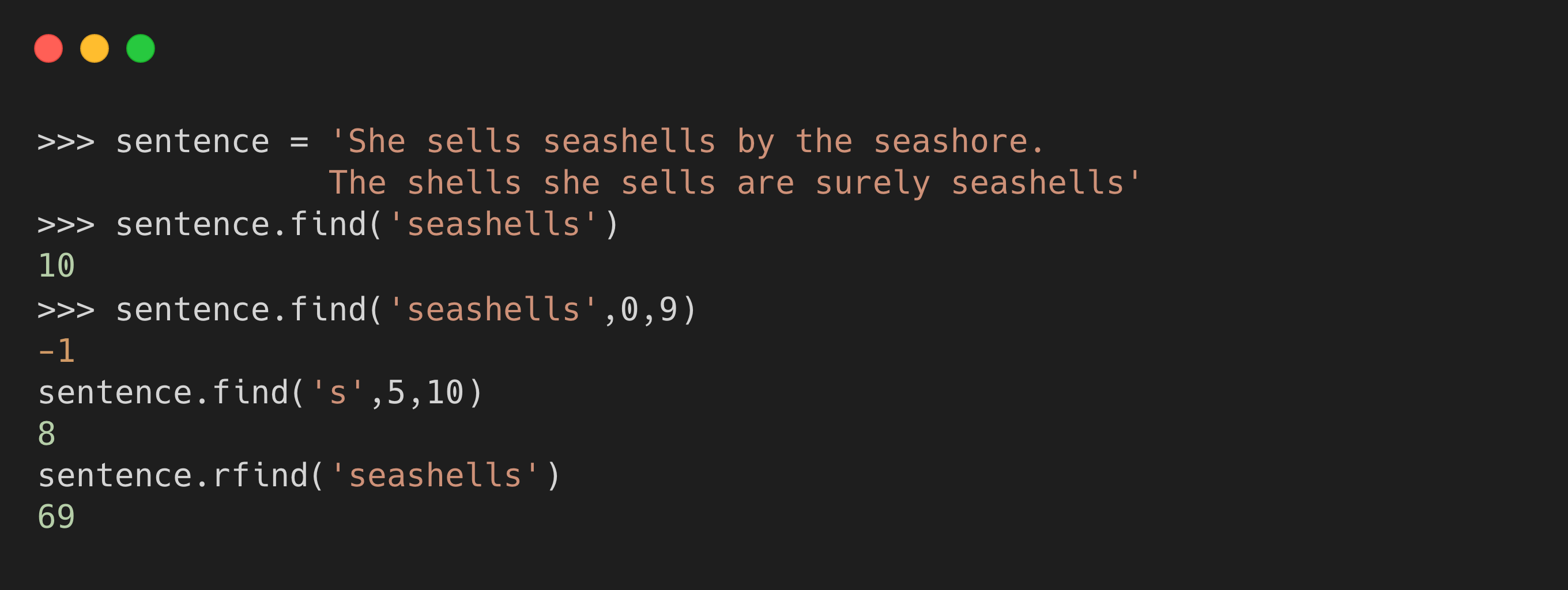Click the equals sign in the assignment
The height and width of the screenshot is (590, 1568).
pos(299,142)
